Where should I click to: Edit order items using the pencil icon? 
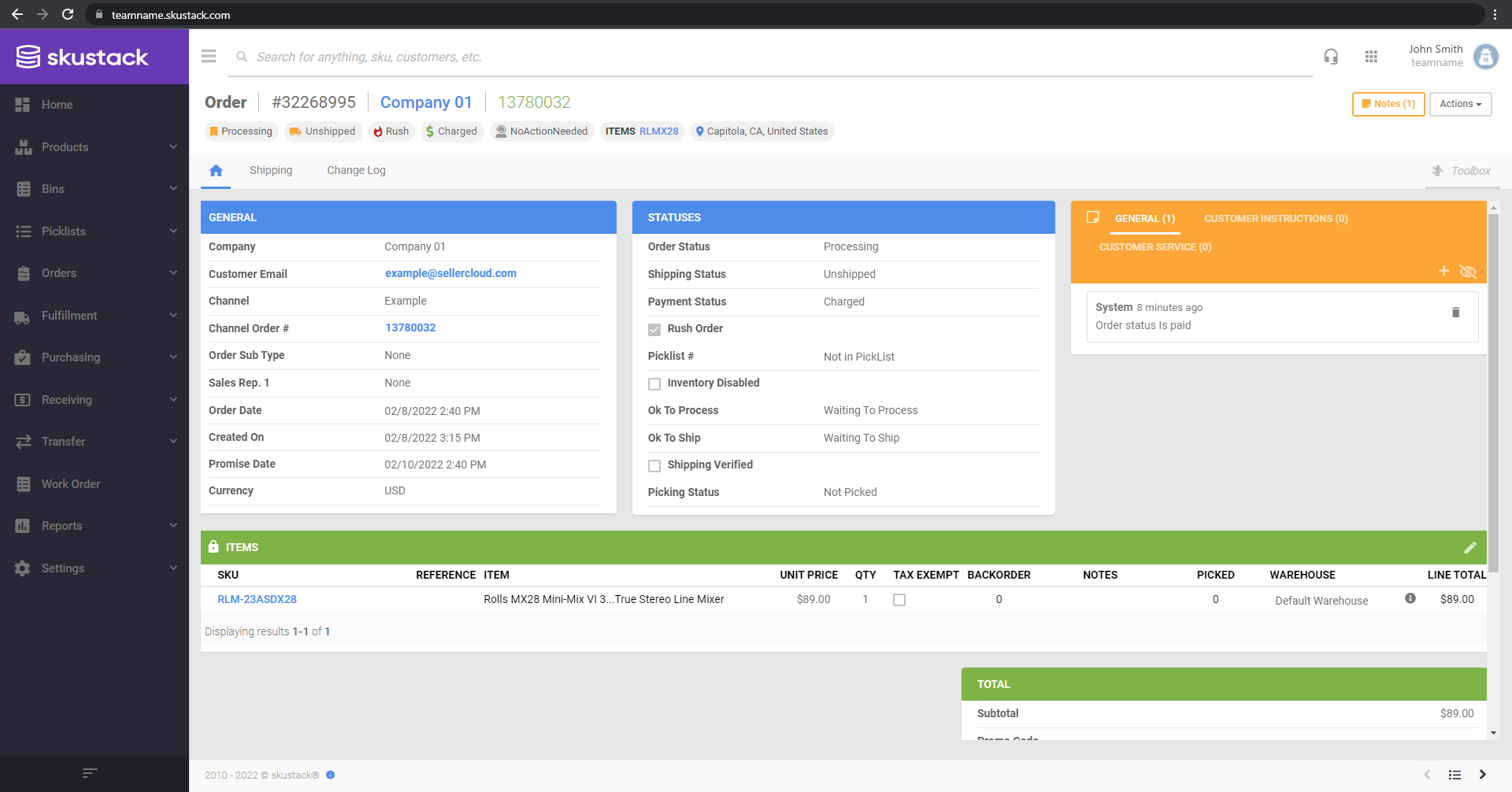(x=1472, y=546)
